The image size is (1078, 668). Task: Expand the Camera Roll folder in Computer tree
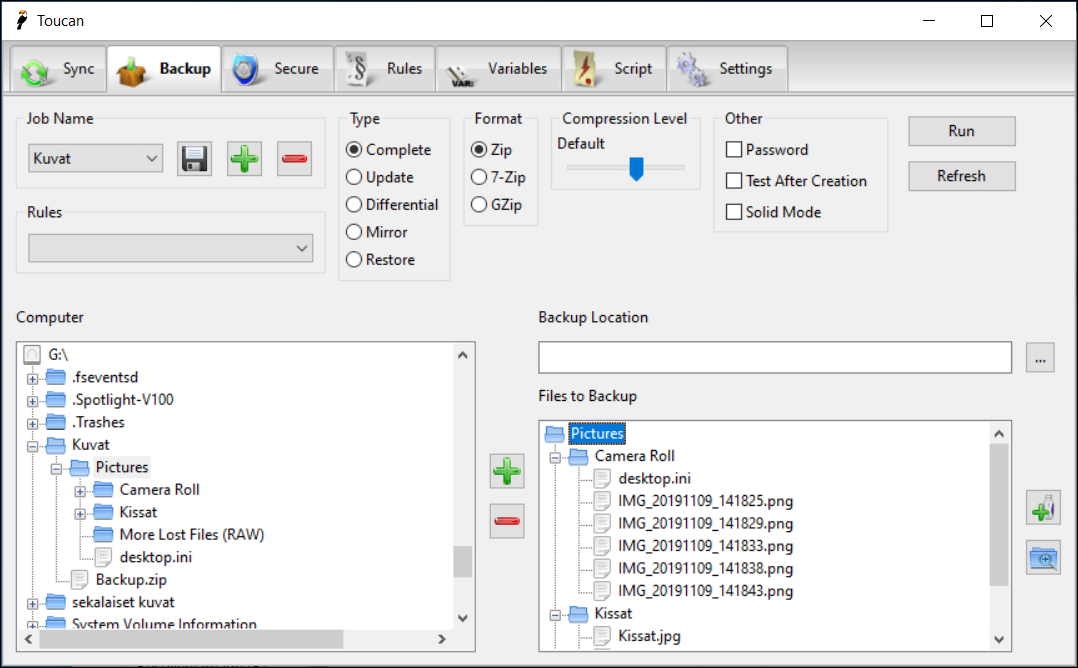[x=80, y=490]
